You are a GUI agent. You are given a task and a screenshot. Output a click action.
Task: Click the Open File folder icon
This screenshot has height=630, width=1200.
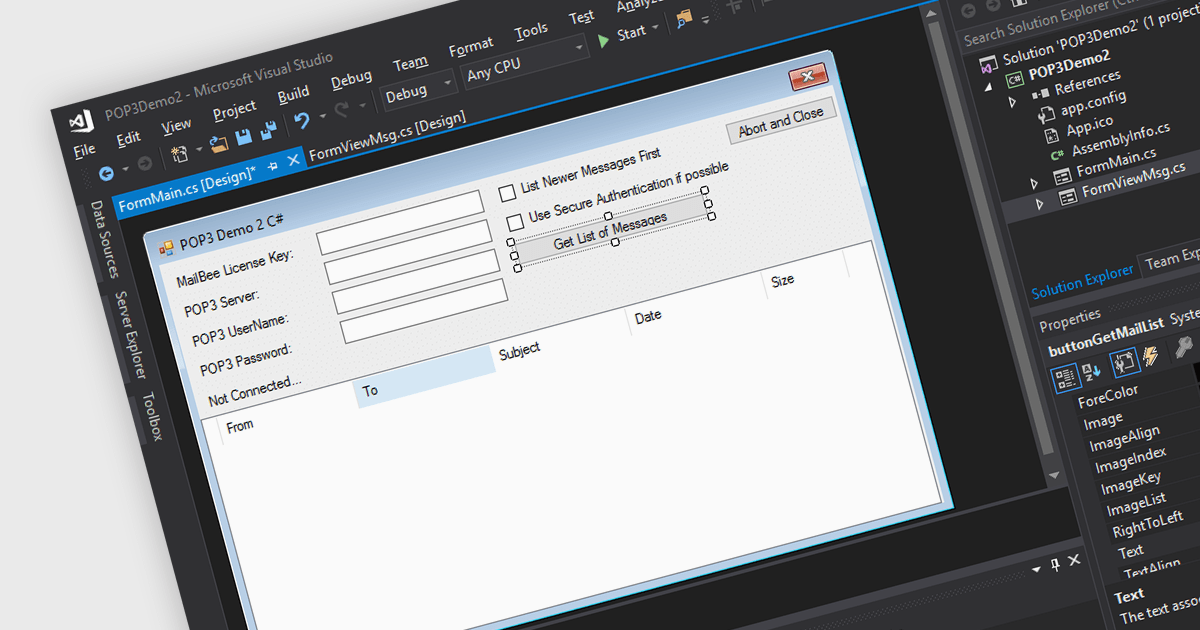coord(218,142)
